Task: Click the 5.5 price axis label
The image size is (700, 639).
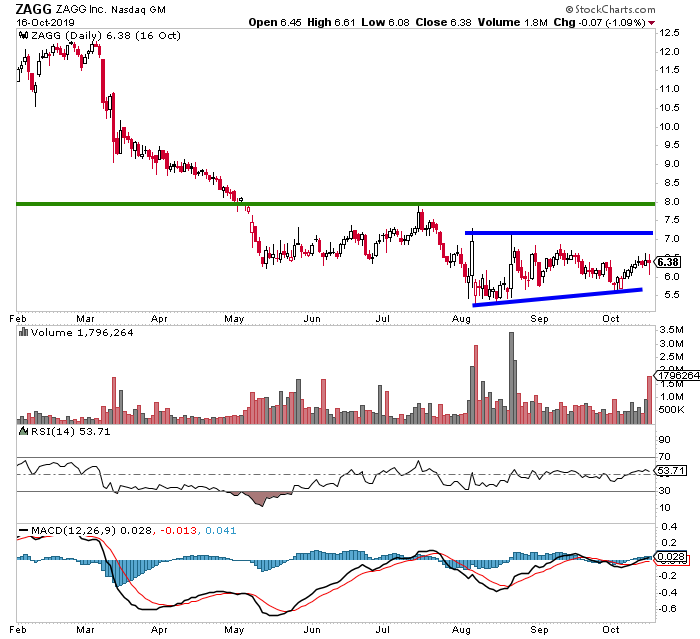Action: click(x=670, y=295)
